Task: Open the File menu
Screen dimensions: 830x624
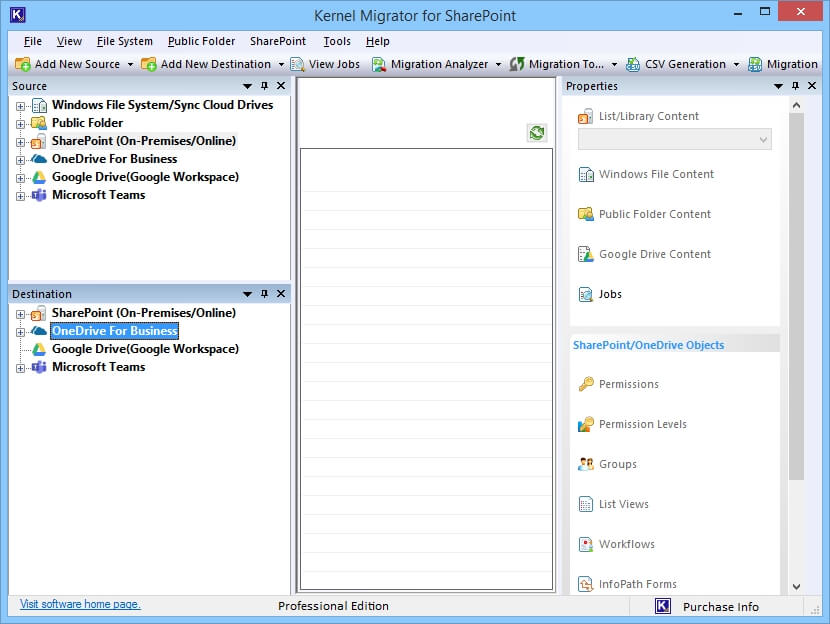Action: (32, 41)
